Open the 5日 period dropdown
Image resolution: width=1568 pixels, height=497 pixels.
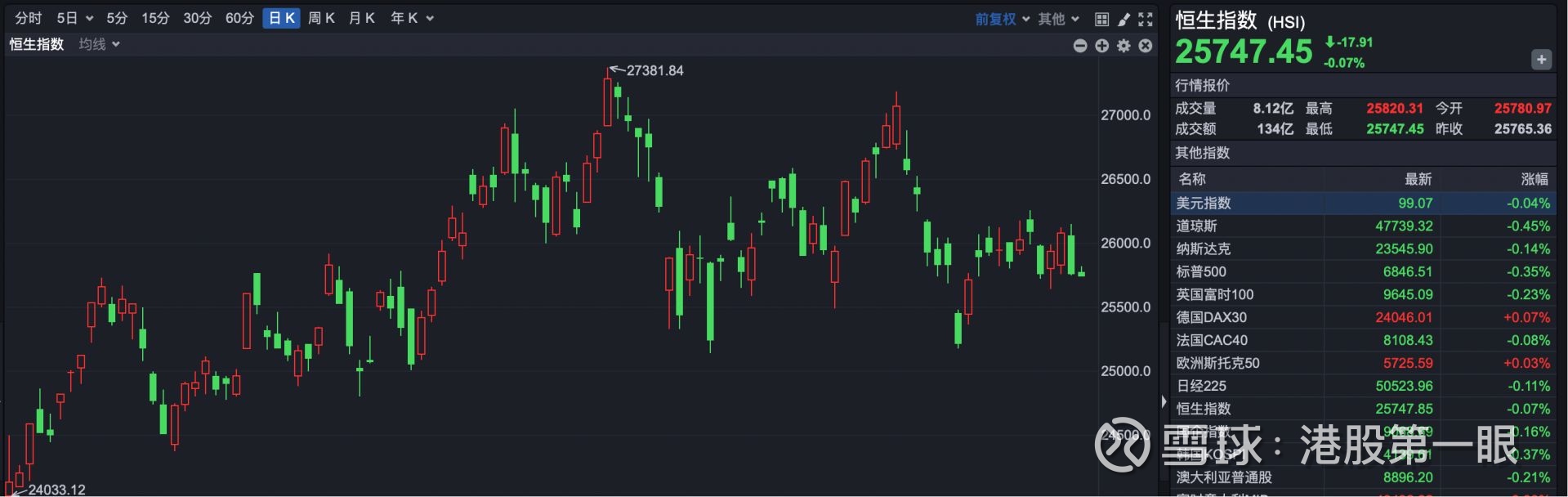pyautogui.click(x=74, y=18)
